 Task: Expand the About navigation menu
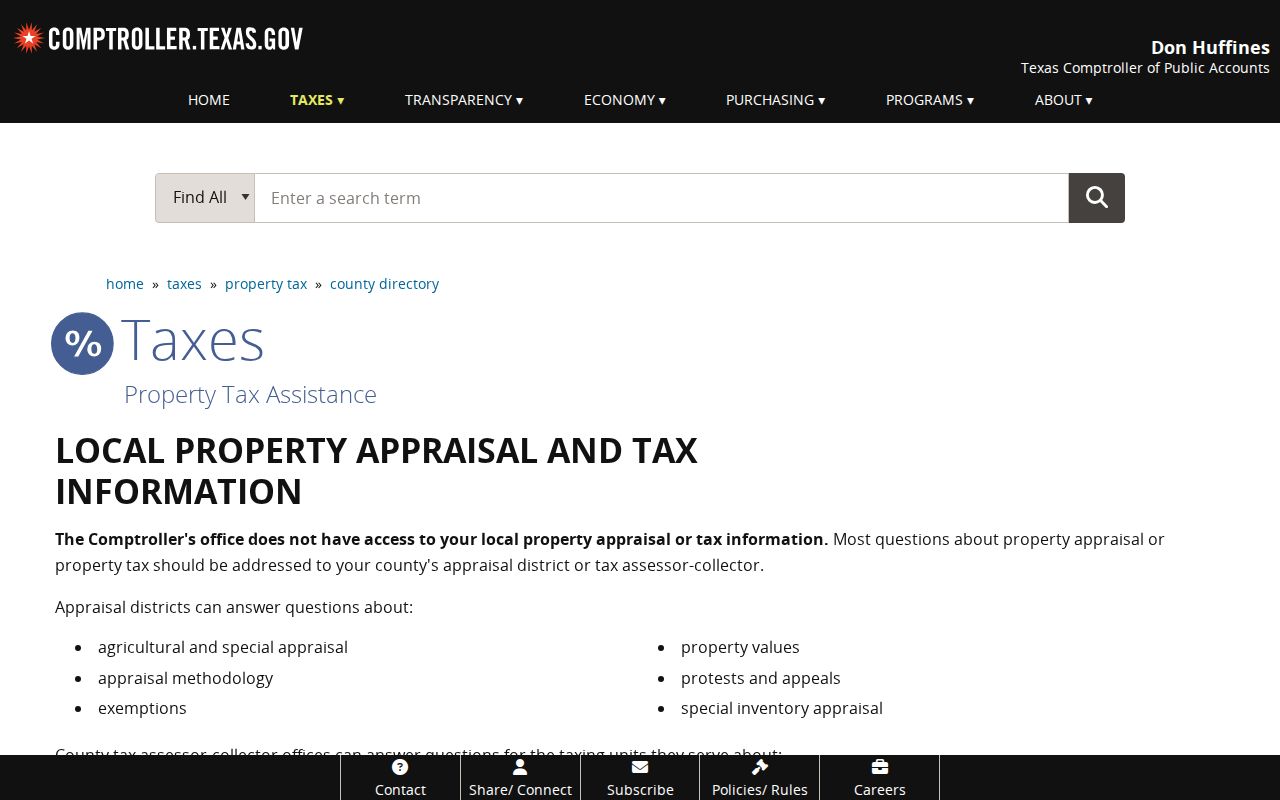point(1064,100)
